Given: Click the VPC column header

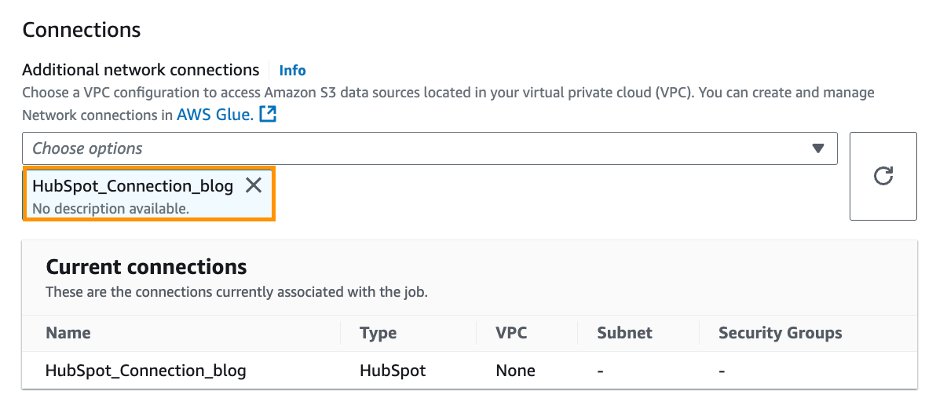Looking at the screenshot, I should coord(512,333).
